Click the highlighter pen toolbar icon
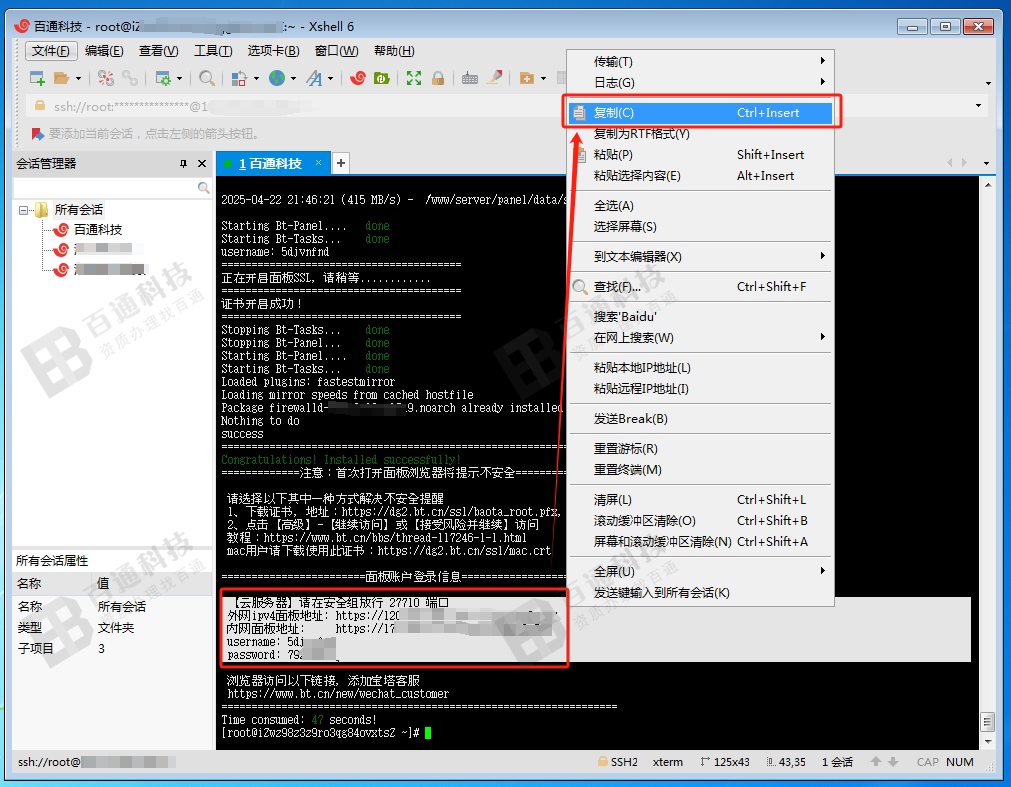This screenshot has height=787, width=1011. (x=495, y=78)
